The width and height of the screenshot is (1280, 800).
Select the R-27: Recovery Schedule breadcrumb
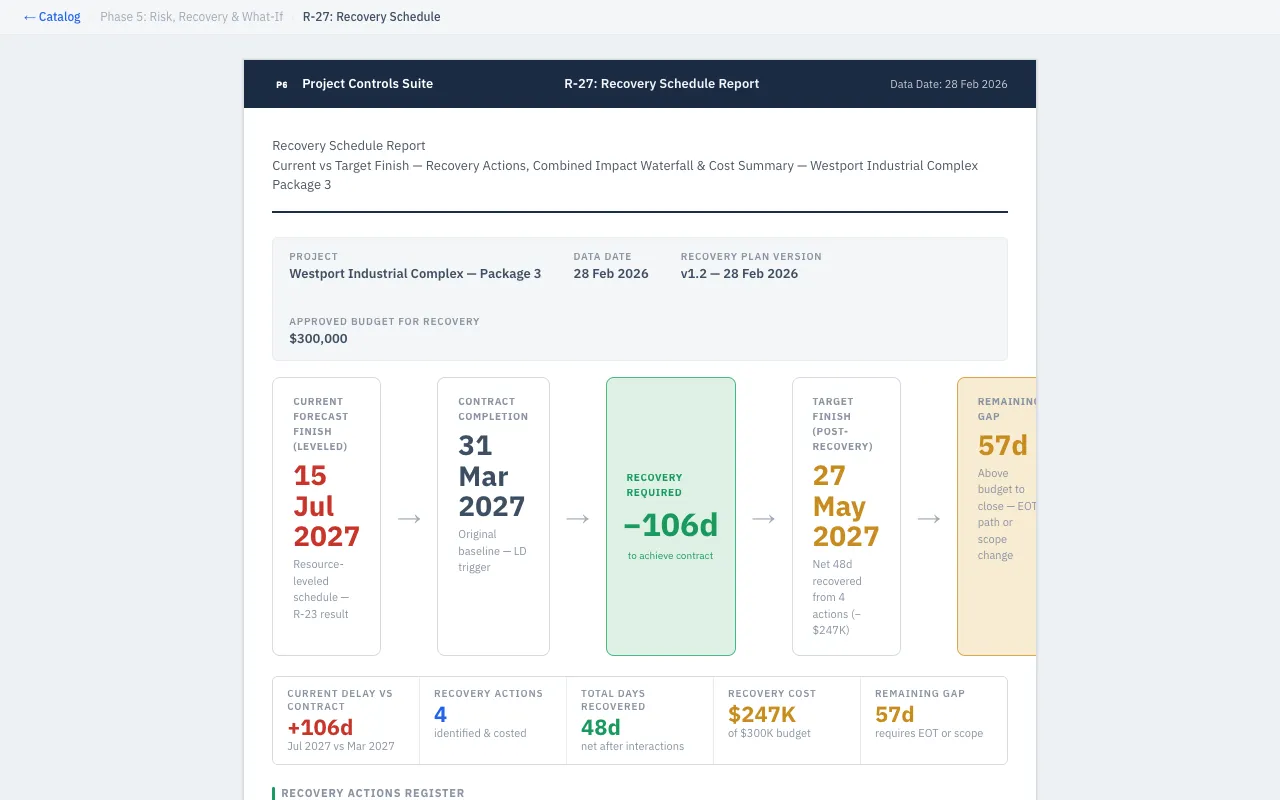371,17
